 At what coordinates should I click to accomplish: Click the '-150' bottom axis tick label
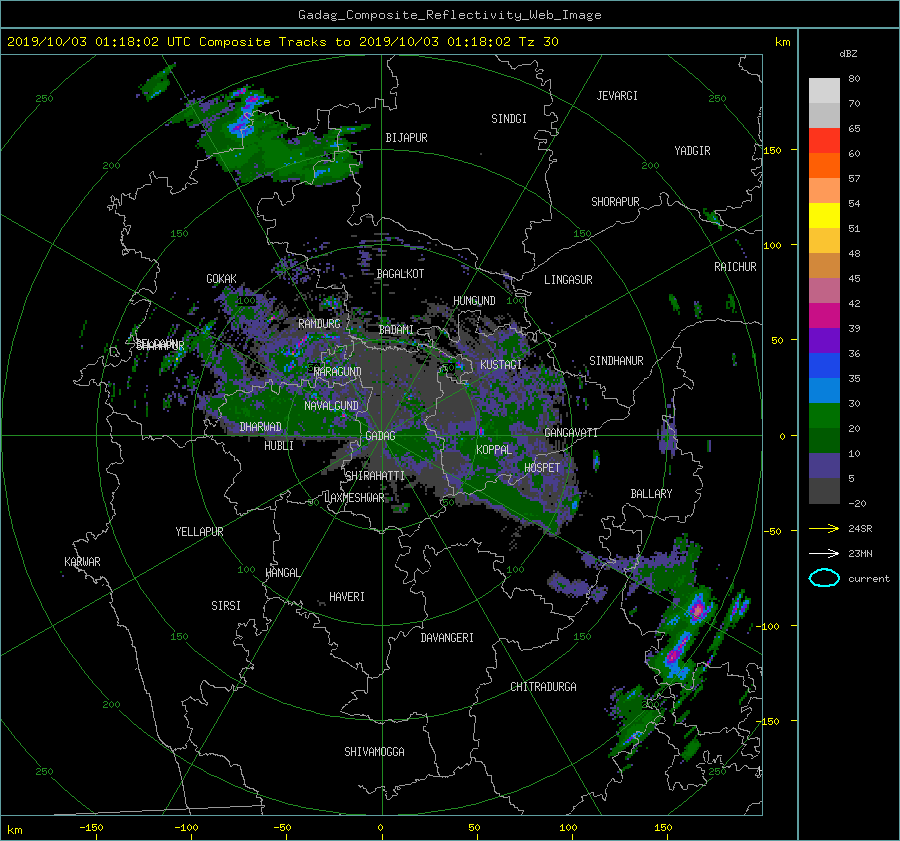pyautogui.click(x=91, y=828)
